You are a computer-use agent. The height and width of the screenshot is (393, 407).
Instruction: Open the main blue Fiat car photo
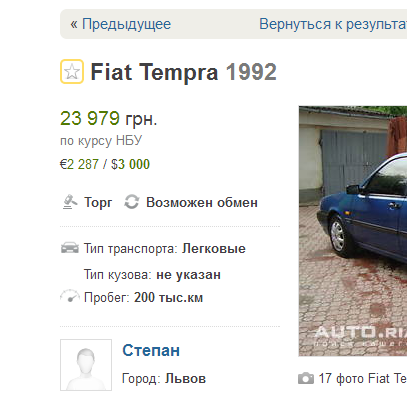pos(353,231)
